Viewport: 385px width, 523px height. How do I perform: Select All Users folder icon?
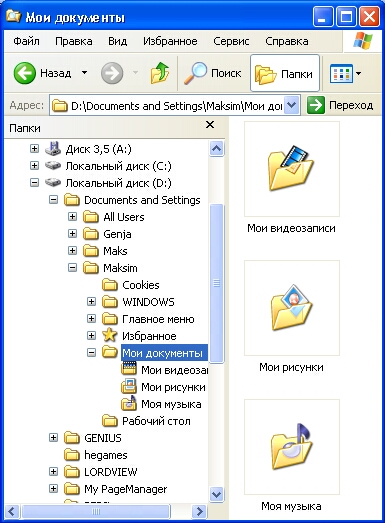[x=91, y=217]
